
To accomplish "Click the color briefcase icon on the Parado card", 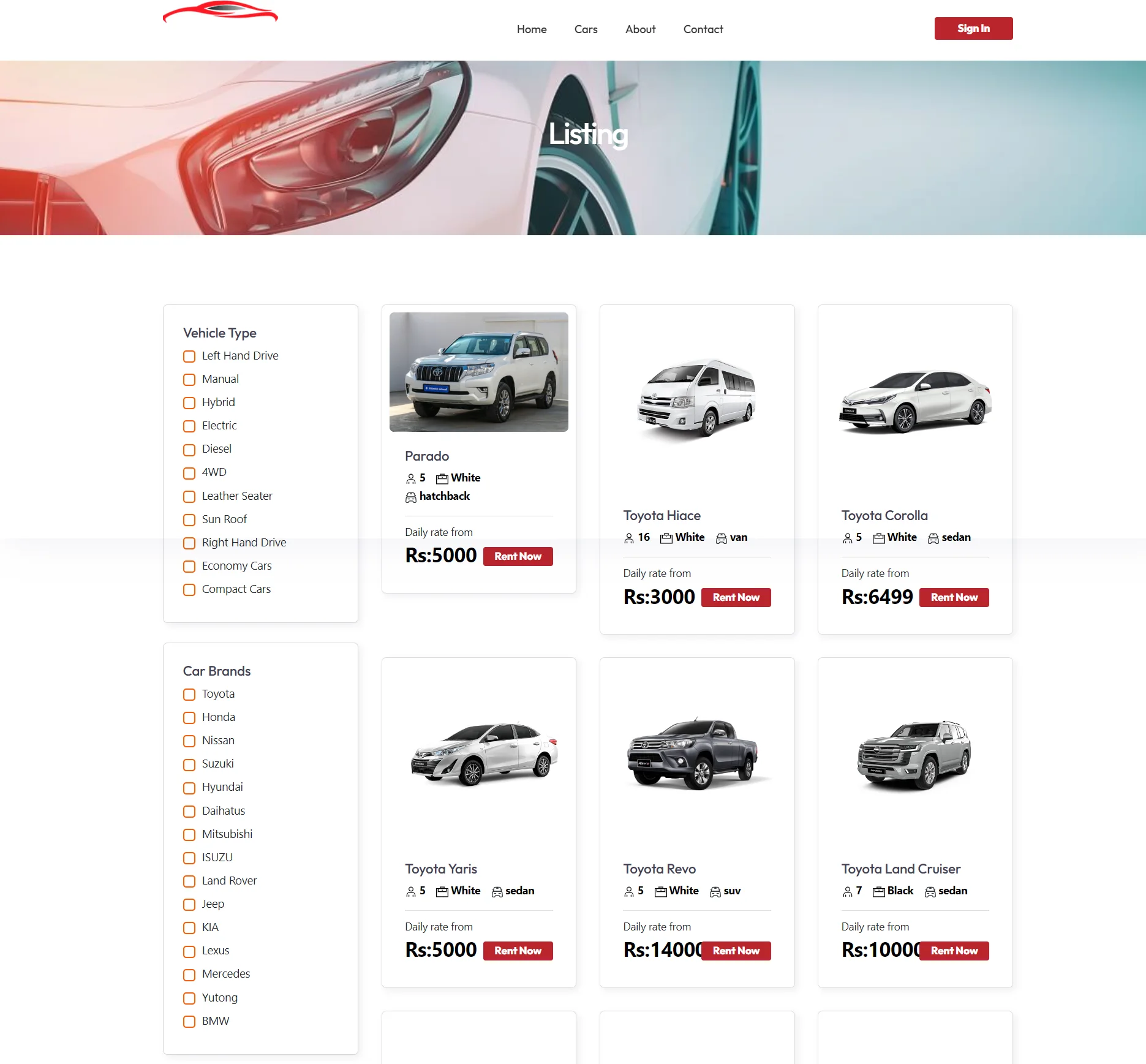I will coord(442,478).
